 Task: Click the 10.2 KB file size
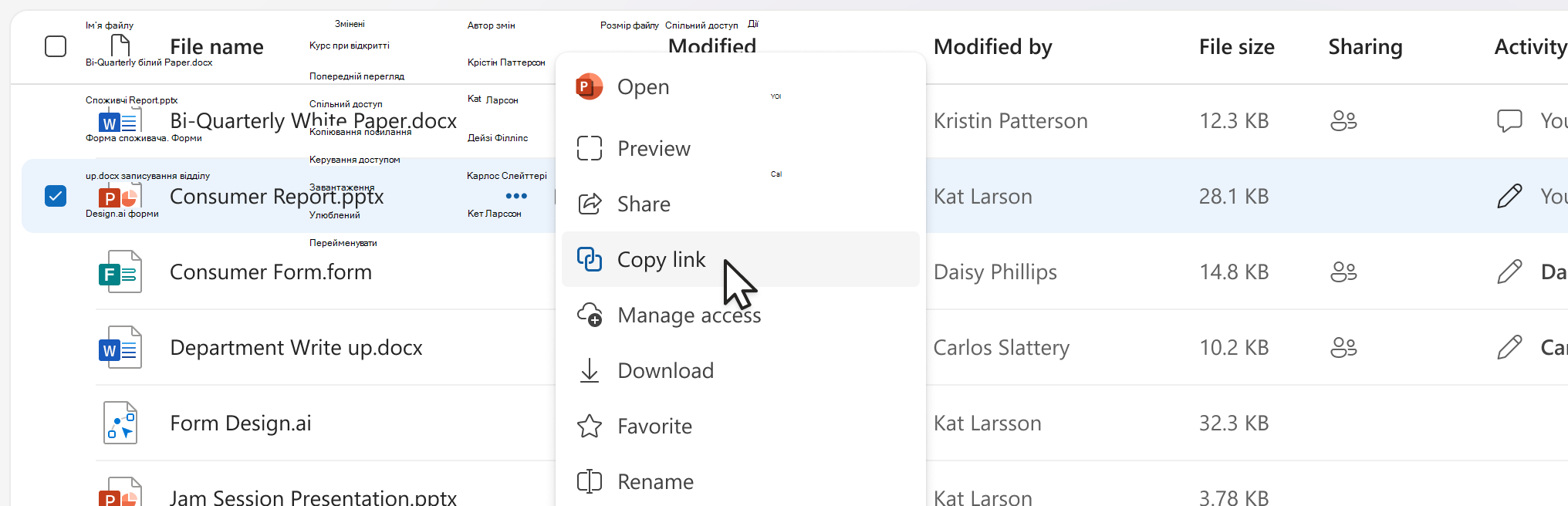click(x=1234, y=348)
